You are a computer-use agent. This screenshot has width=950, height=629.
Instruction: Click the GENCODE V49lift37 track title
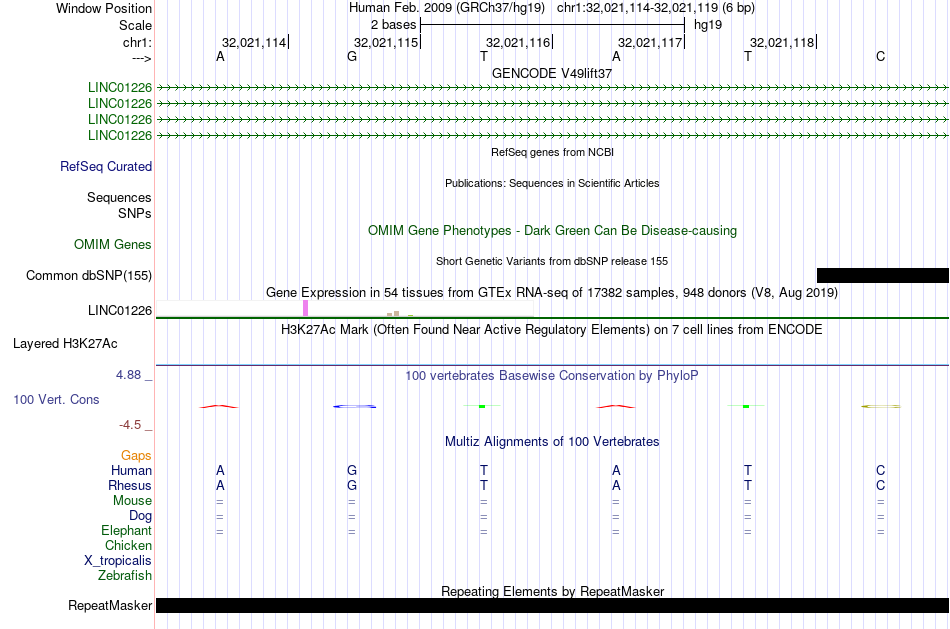click(552, 73)
